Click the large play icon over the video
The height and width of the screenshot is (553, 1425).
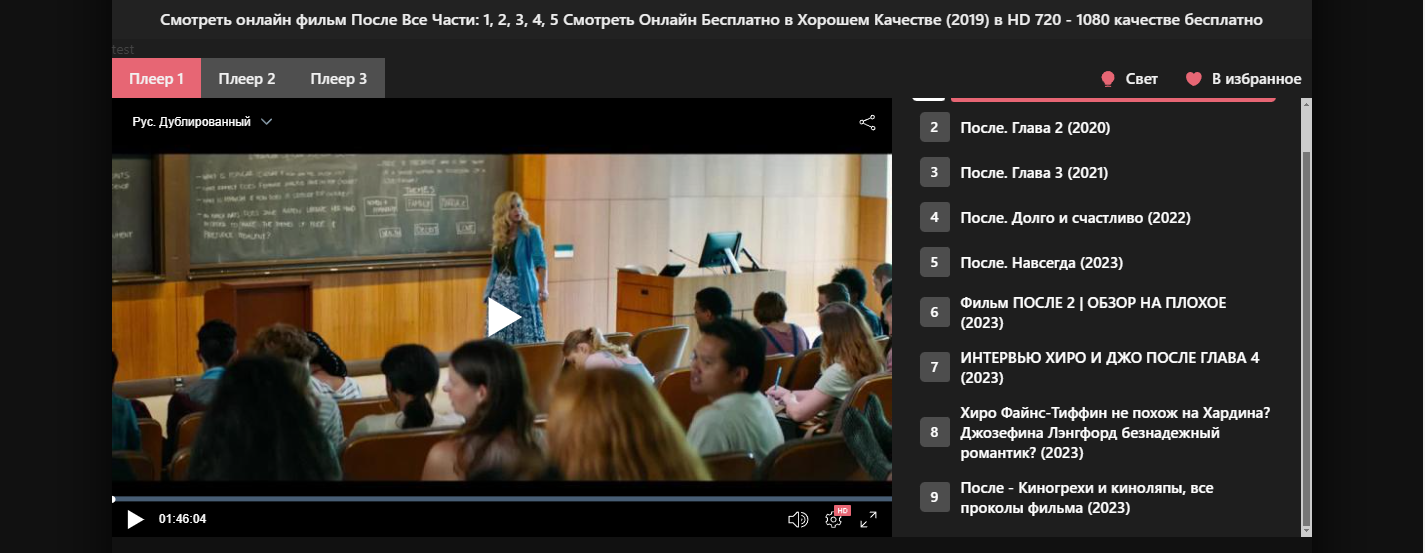click(504, 317)
